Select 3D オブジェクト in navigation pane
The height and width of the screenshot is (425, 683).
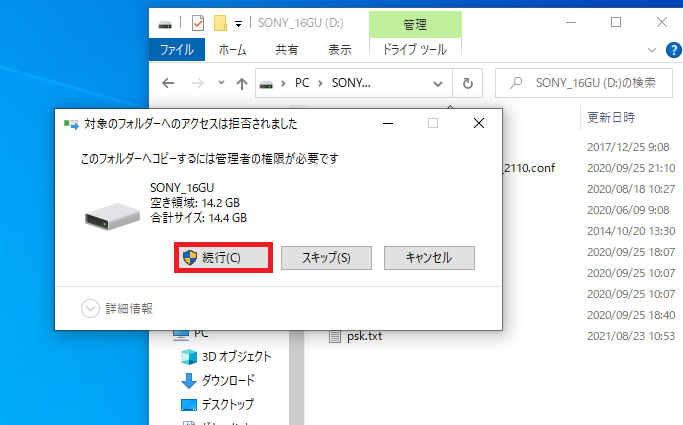[236, 357]
